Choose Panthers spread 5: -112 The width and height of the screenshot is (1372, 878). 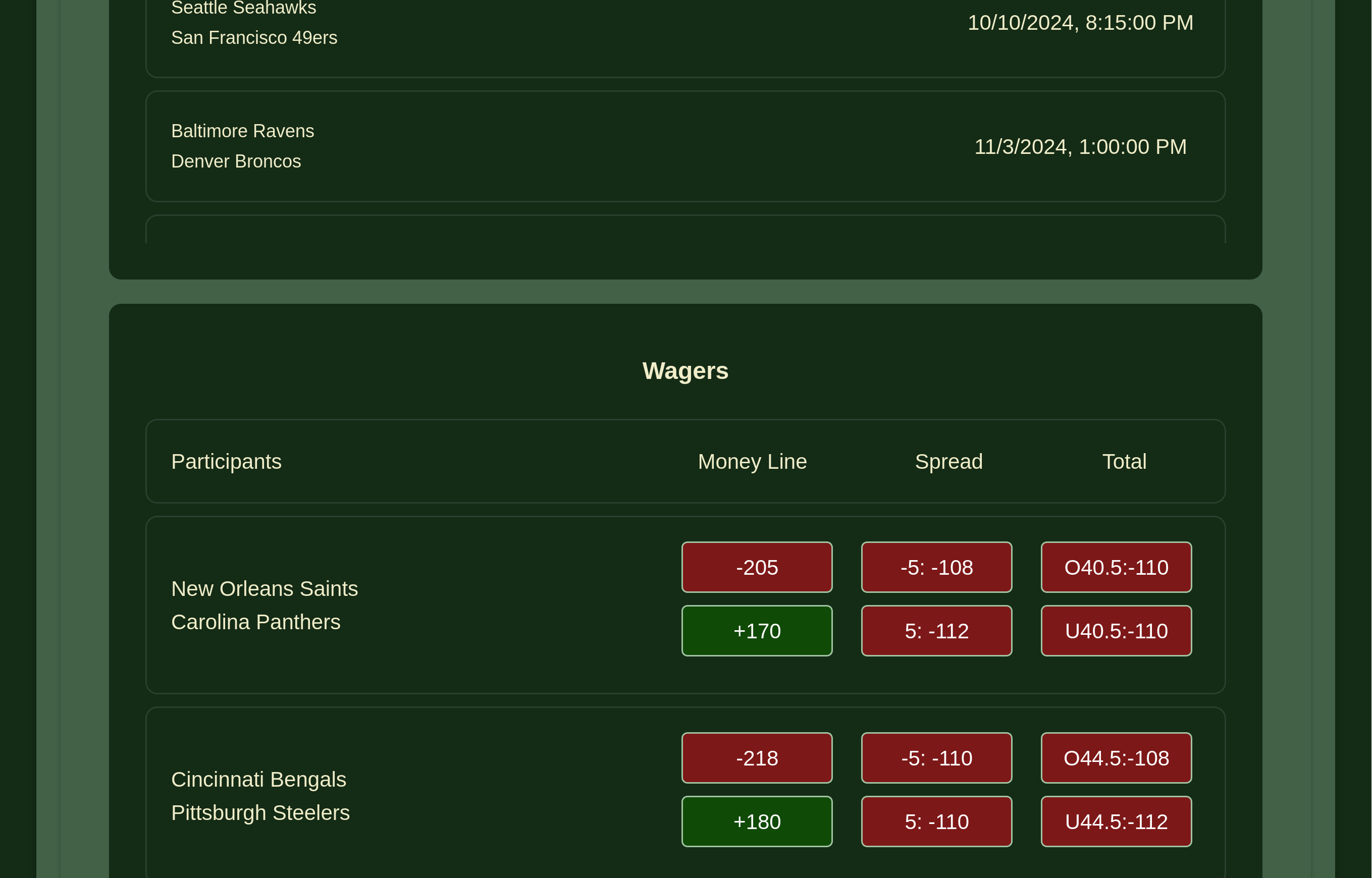click(936, 631)
